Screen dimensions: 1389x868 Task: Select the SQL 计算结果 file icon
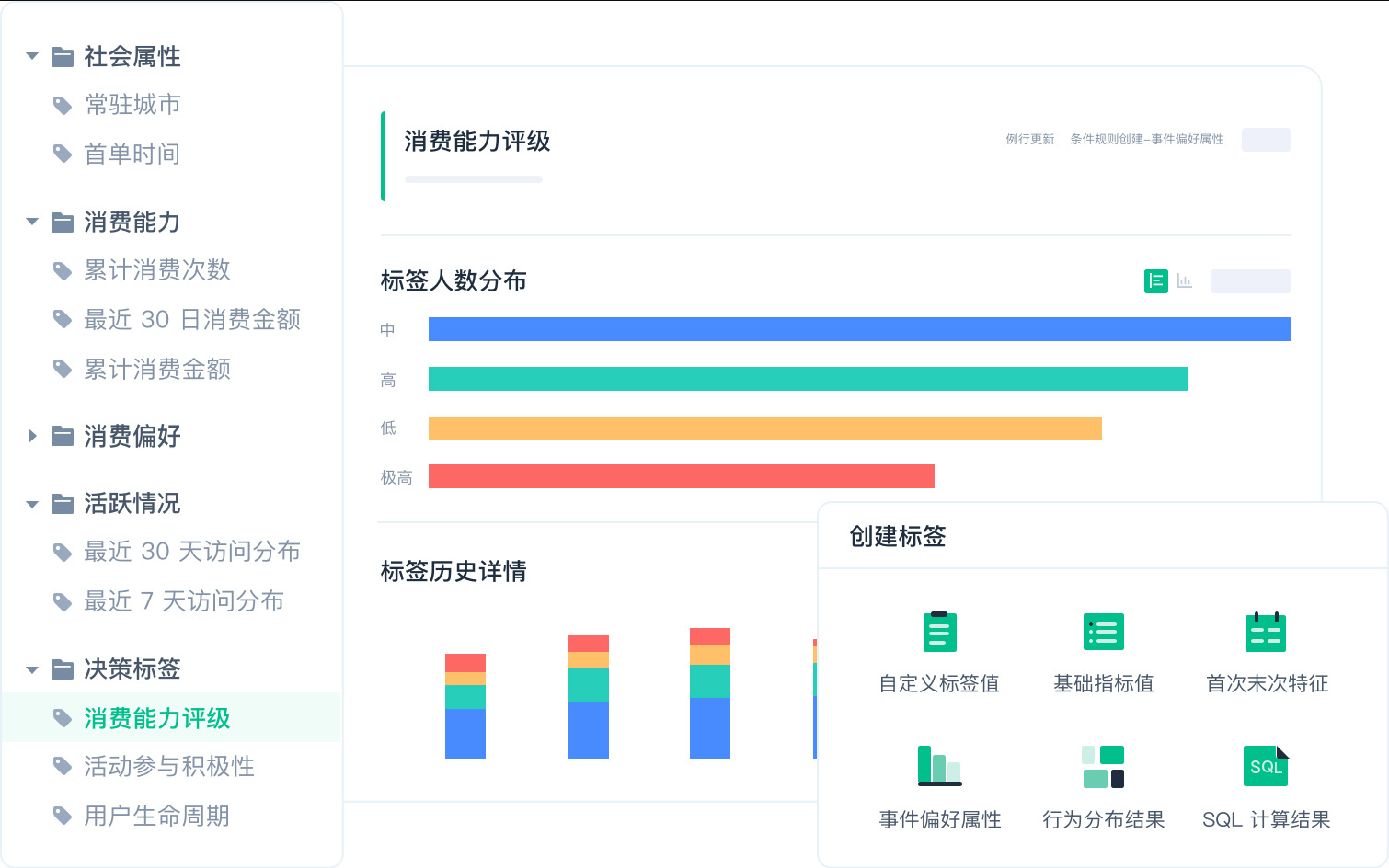click(1266, 766)
